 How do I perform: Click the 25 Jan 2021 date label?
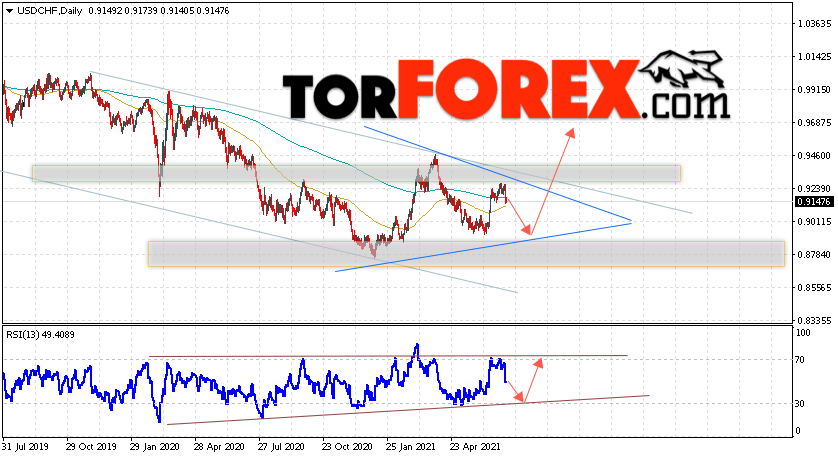point(410,446)
